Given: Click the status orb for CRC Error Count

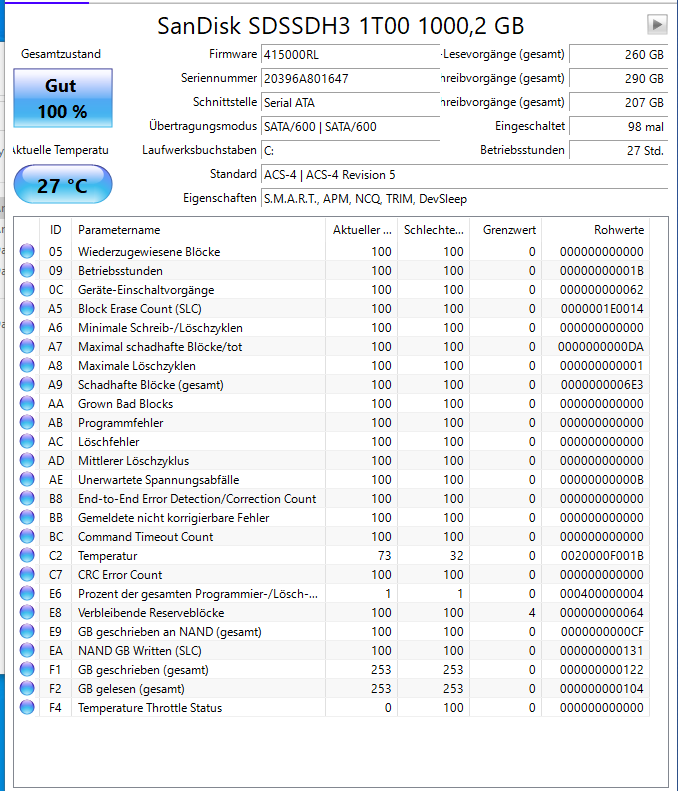Looking at the screenshot, I should [x=27, y=575].
